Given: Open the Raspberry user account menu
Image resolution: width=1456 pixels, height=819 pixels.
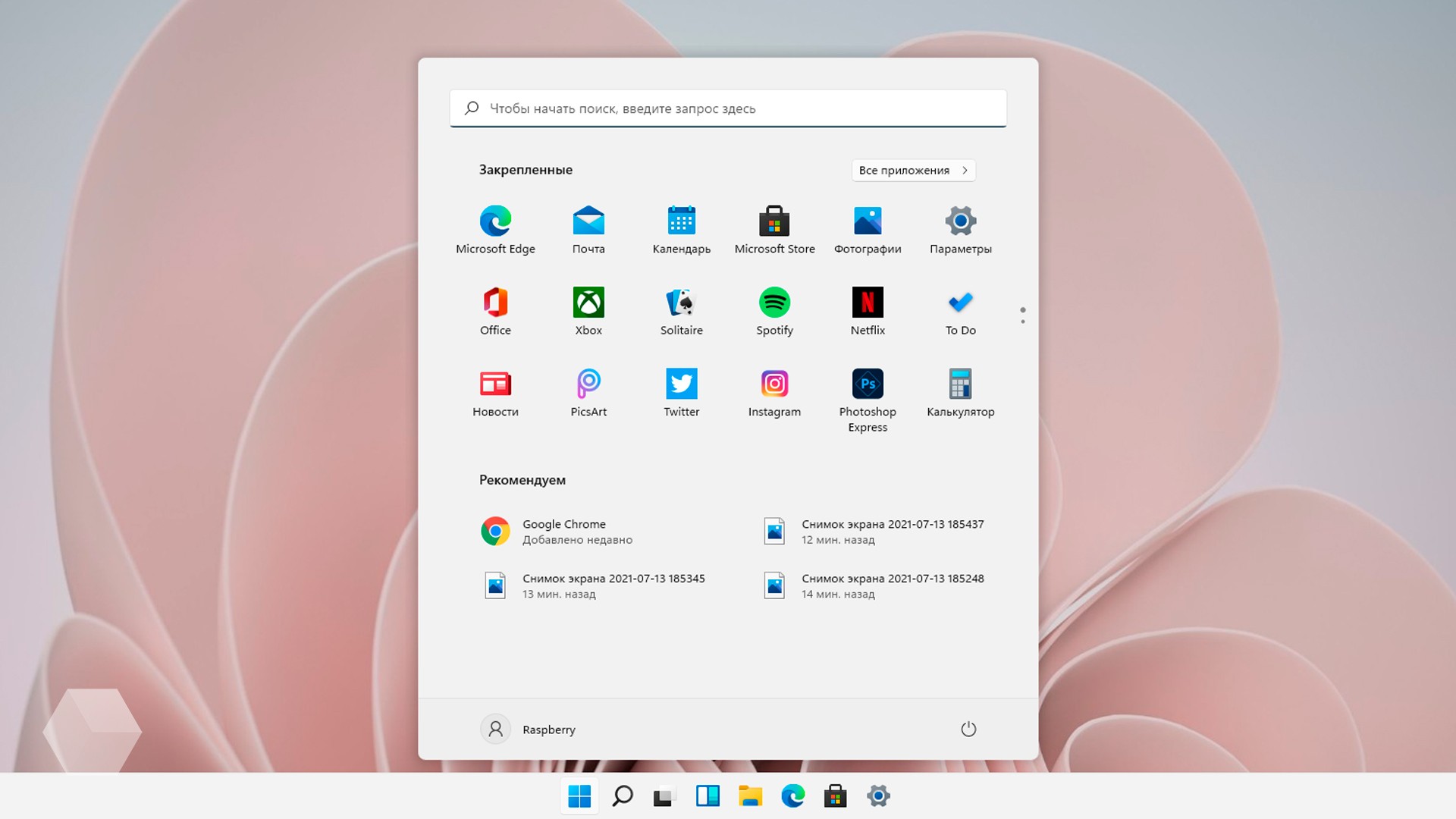Looking at the screenshot, I should pos(528,730).
